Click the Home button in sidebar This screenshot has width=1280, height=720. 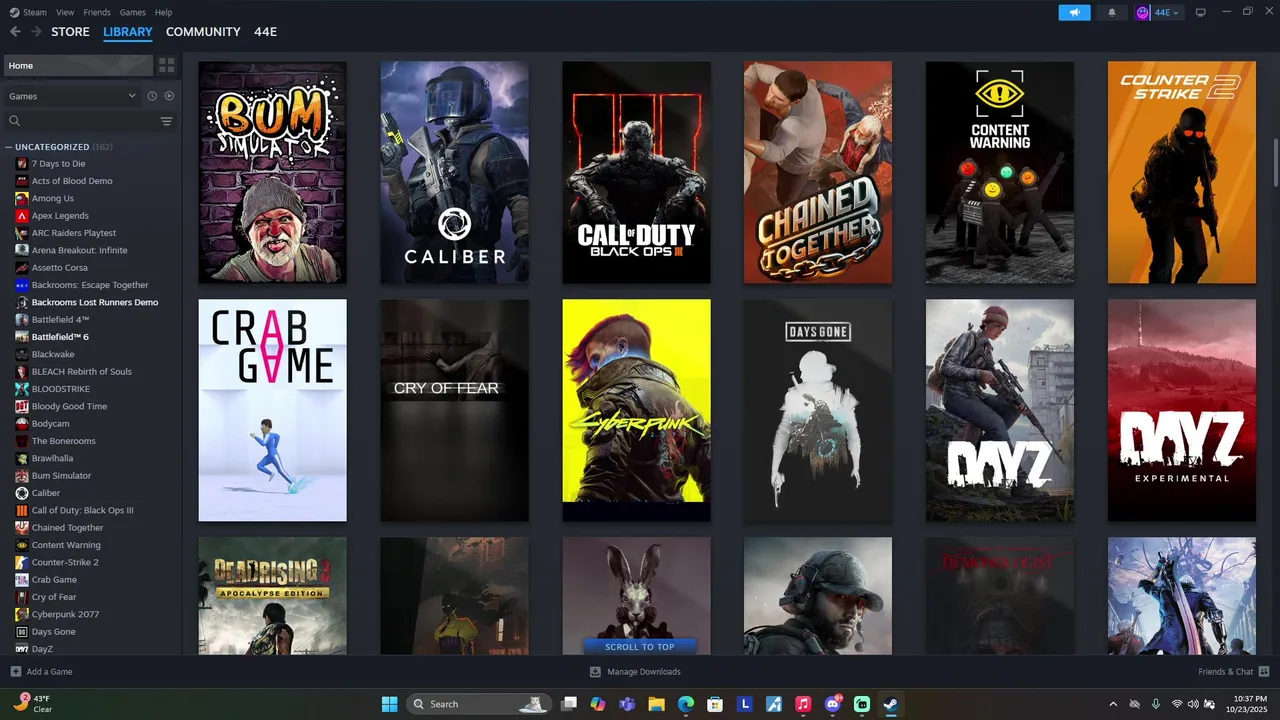click(78, 65)
